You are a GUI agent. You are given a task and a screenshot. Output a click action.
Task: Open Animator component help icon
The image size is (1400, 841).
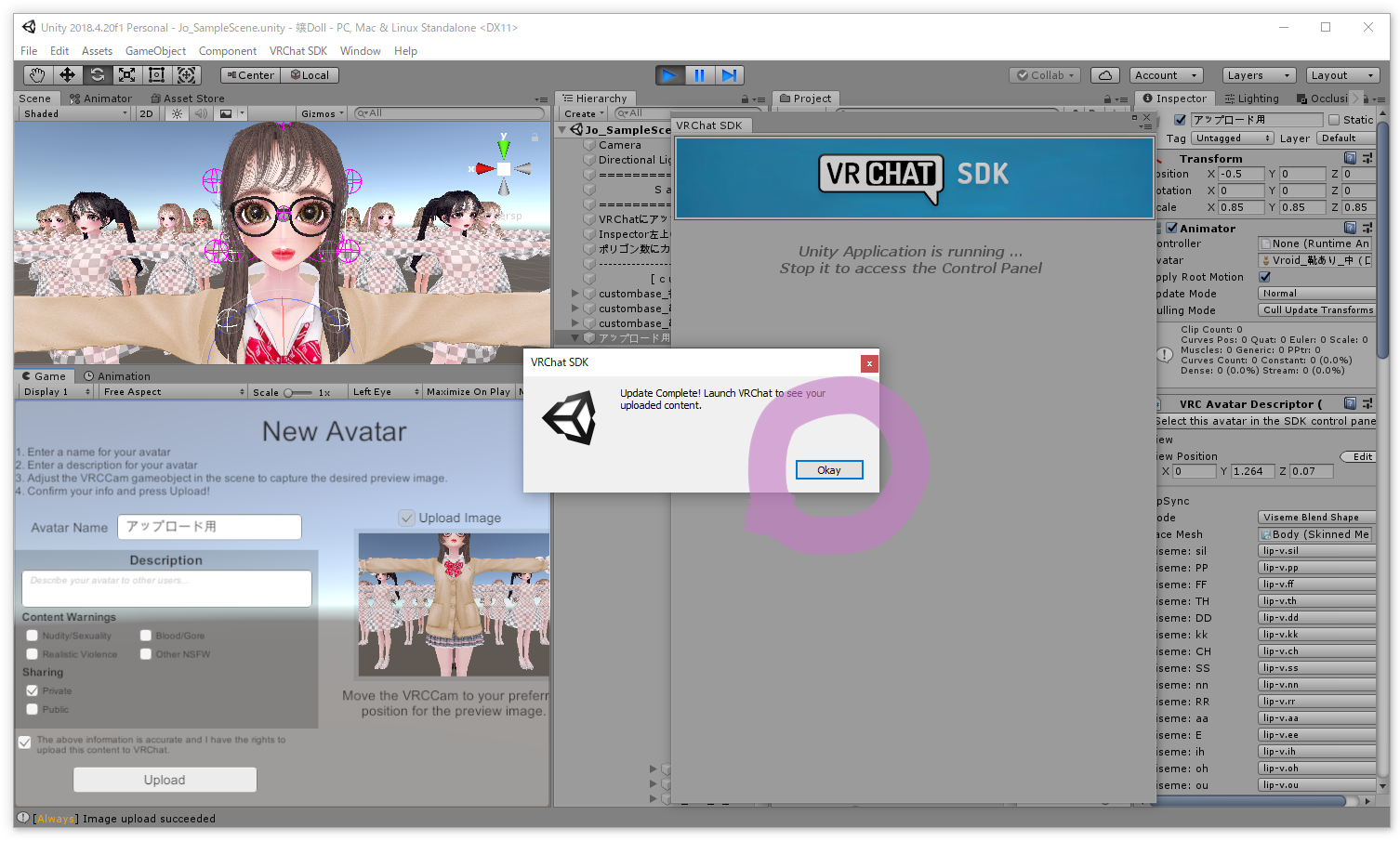(x=1350, y=228)
